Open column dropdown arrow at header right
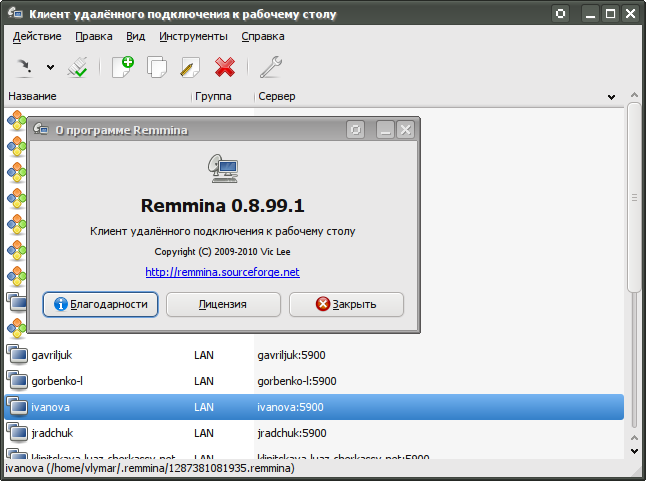646x481 pixels. pos(611,97)
